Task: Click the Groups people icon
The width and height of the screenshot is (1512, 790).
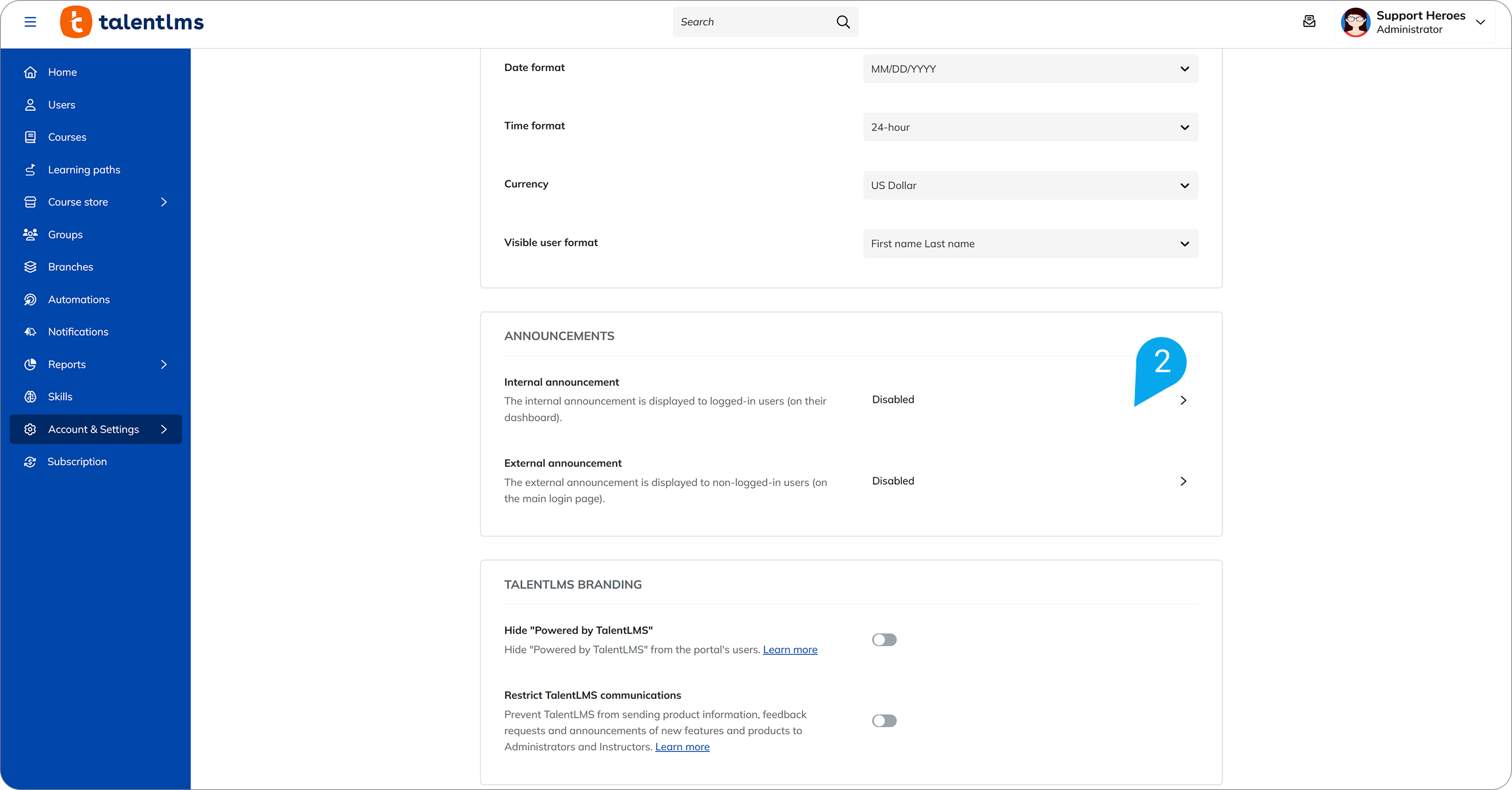Action: [30, 234]
